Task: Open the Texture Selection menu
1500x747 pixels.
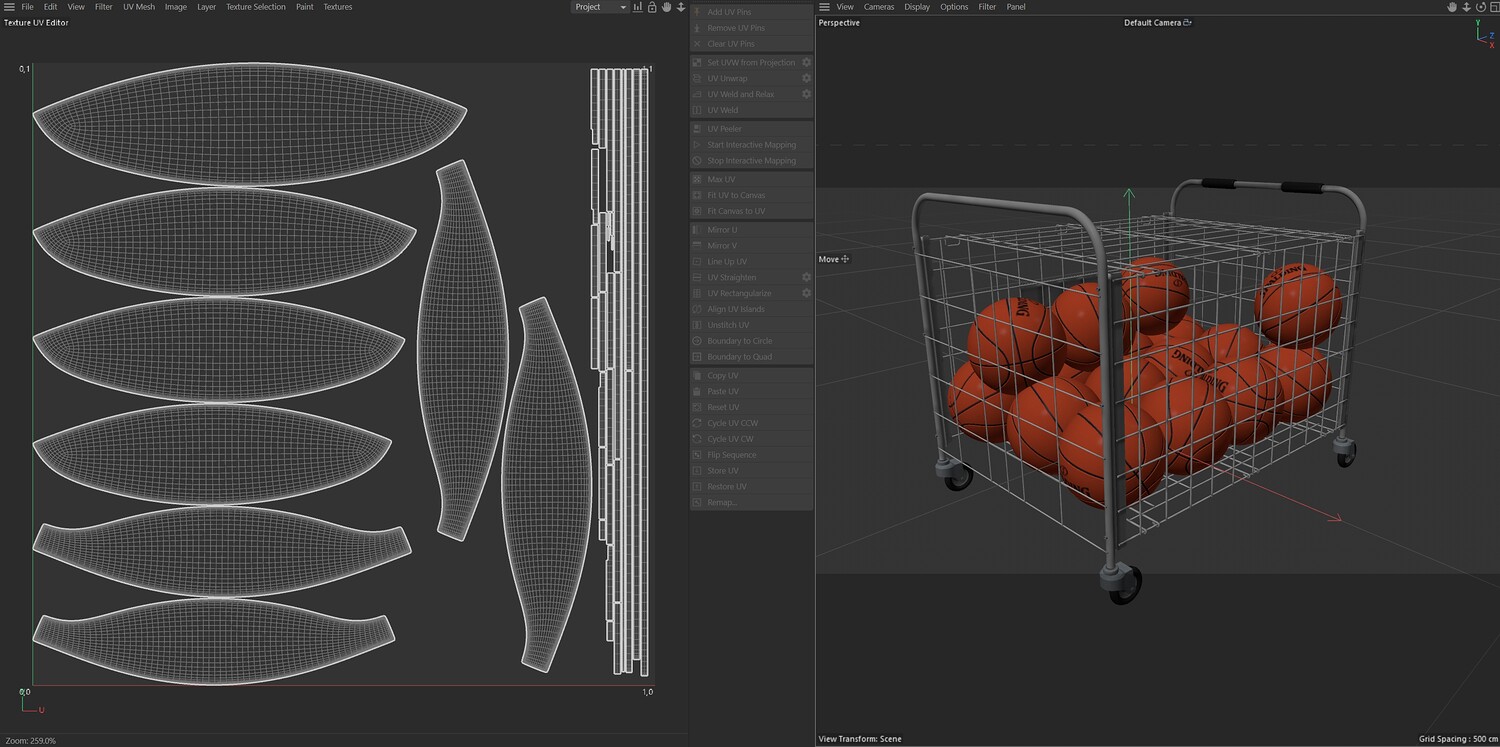Action: (255, 7)
